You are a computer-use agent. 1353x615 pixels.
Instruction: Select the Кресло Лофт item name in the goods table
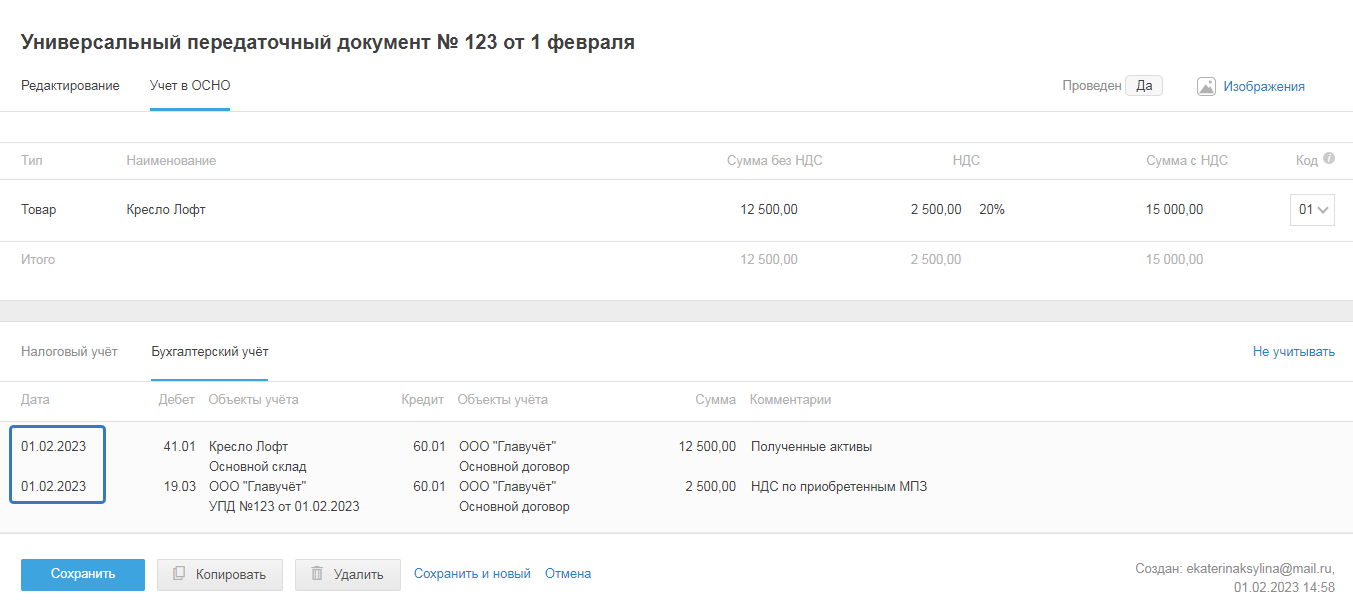click(166, 210)
